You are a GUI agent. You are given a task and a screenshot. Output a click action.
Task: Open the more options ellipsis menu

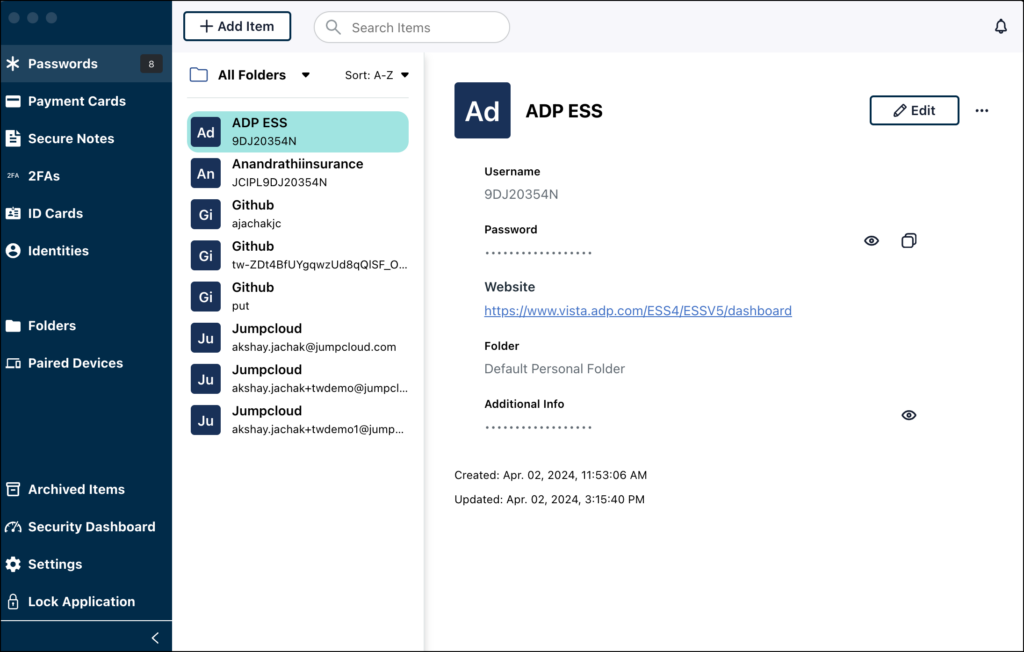click(x=982, y=110)
